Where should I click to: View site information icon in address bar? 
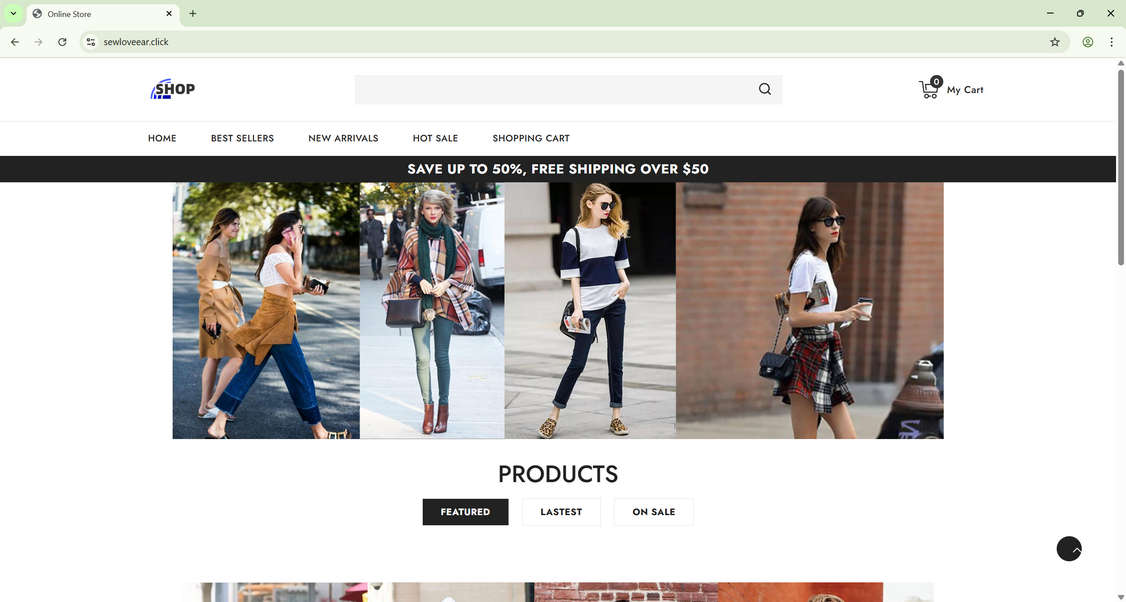tap(91, 42)
